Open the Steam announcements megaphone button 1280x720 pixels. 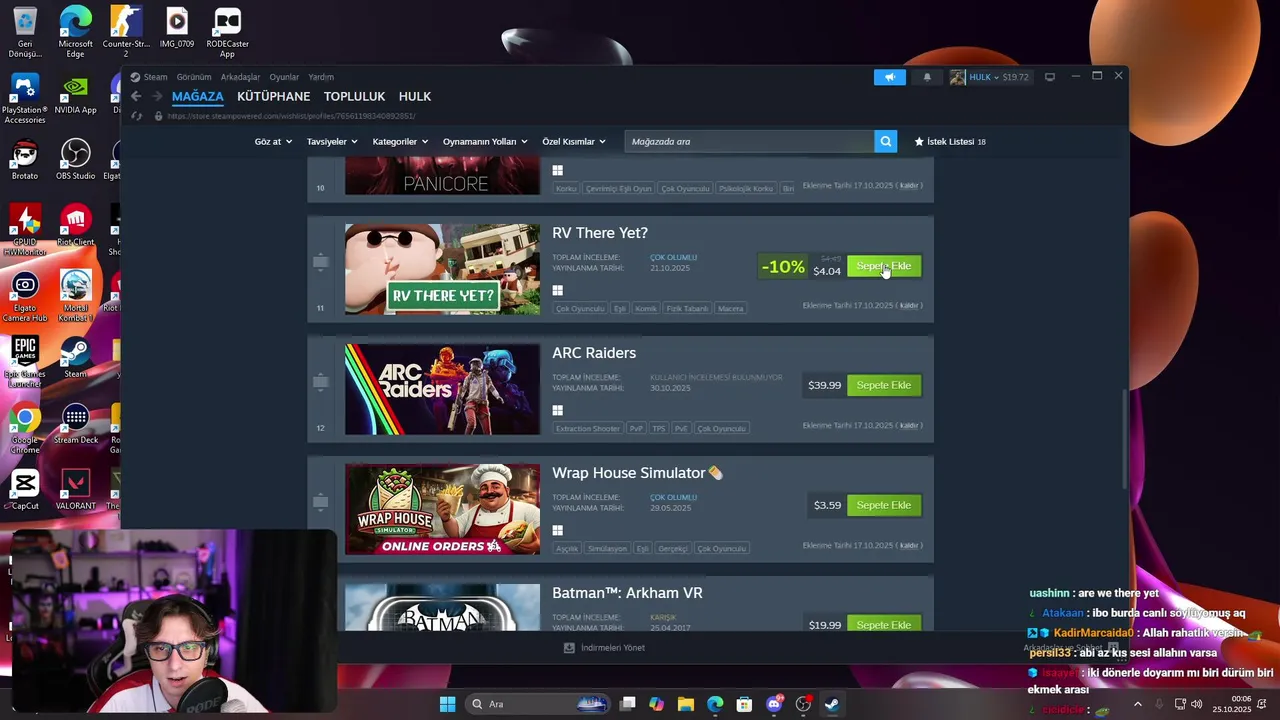[x=889, y=77]
